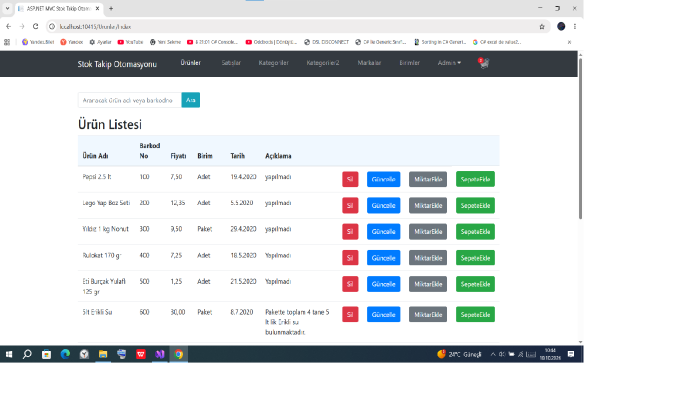Open the shopping cart icon in navbar

pos(484,63)
